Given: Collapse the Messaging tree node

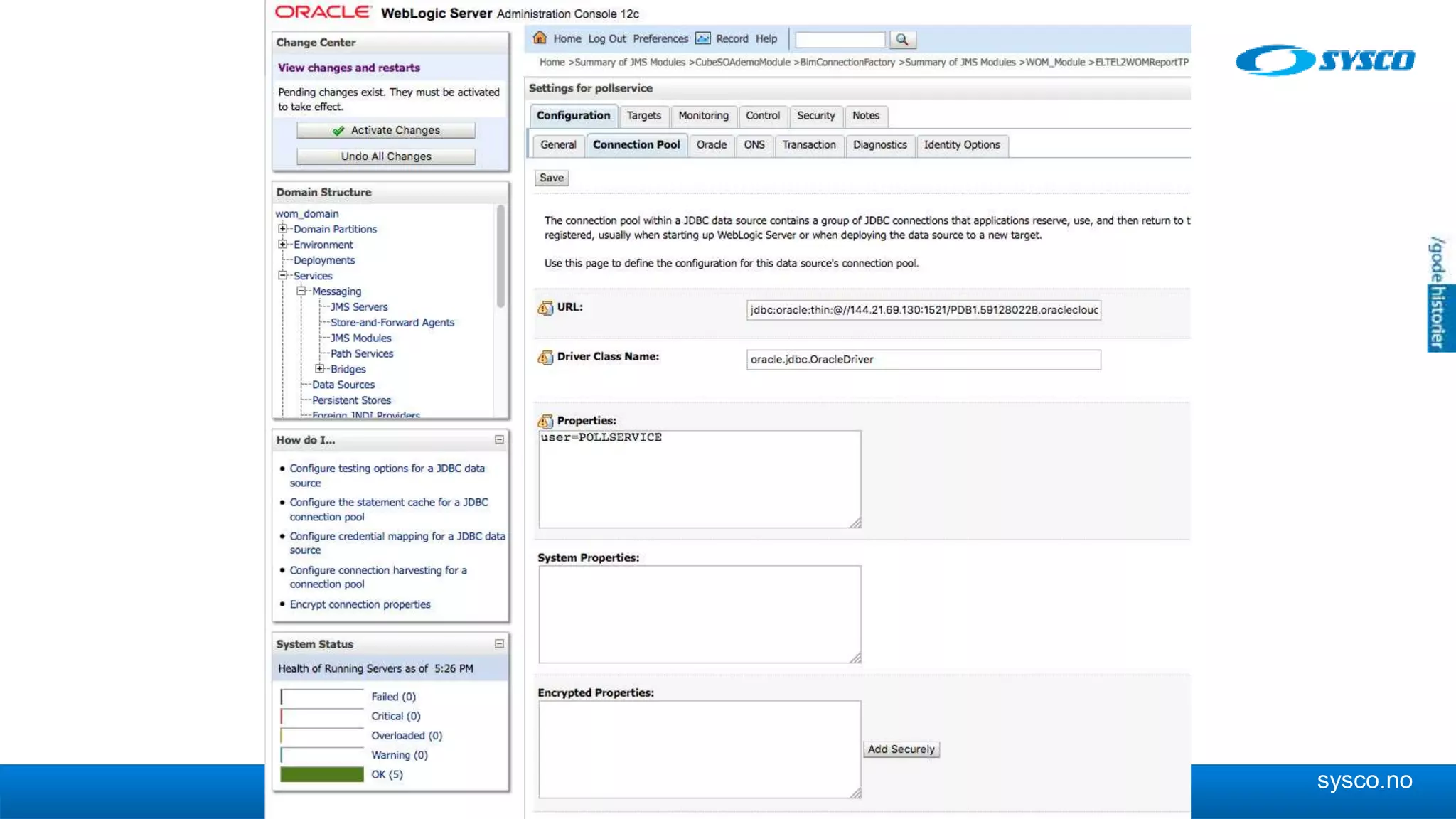Looking at the screenshot, I should [301, 291].
